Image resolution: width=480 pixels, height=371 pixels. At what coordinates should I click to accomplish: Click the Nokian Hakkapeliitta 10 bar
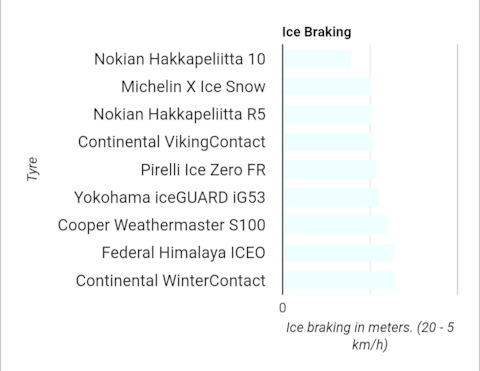(x=317, y=59)
